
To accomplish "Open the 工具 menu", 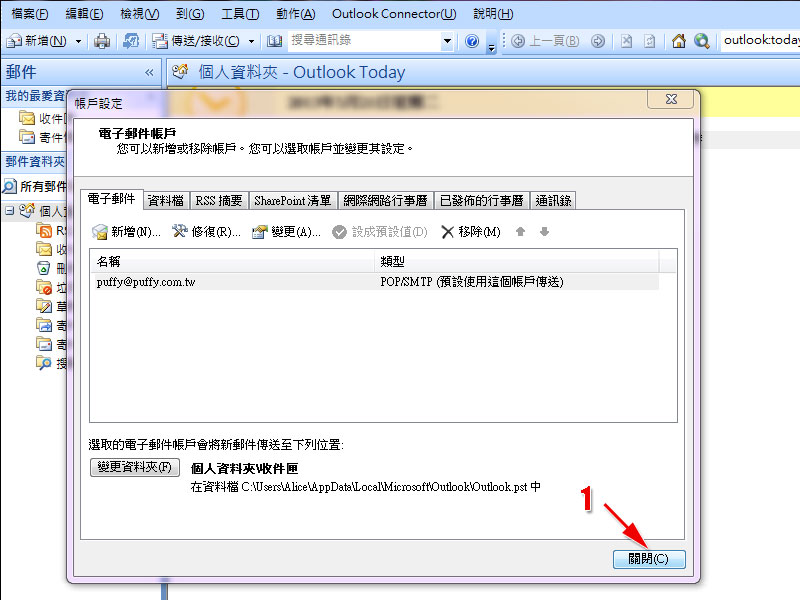I will [240, 14].
